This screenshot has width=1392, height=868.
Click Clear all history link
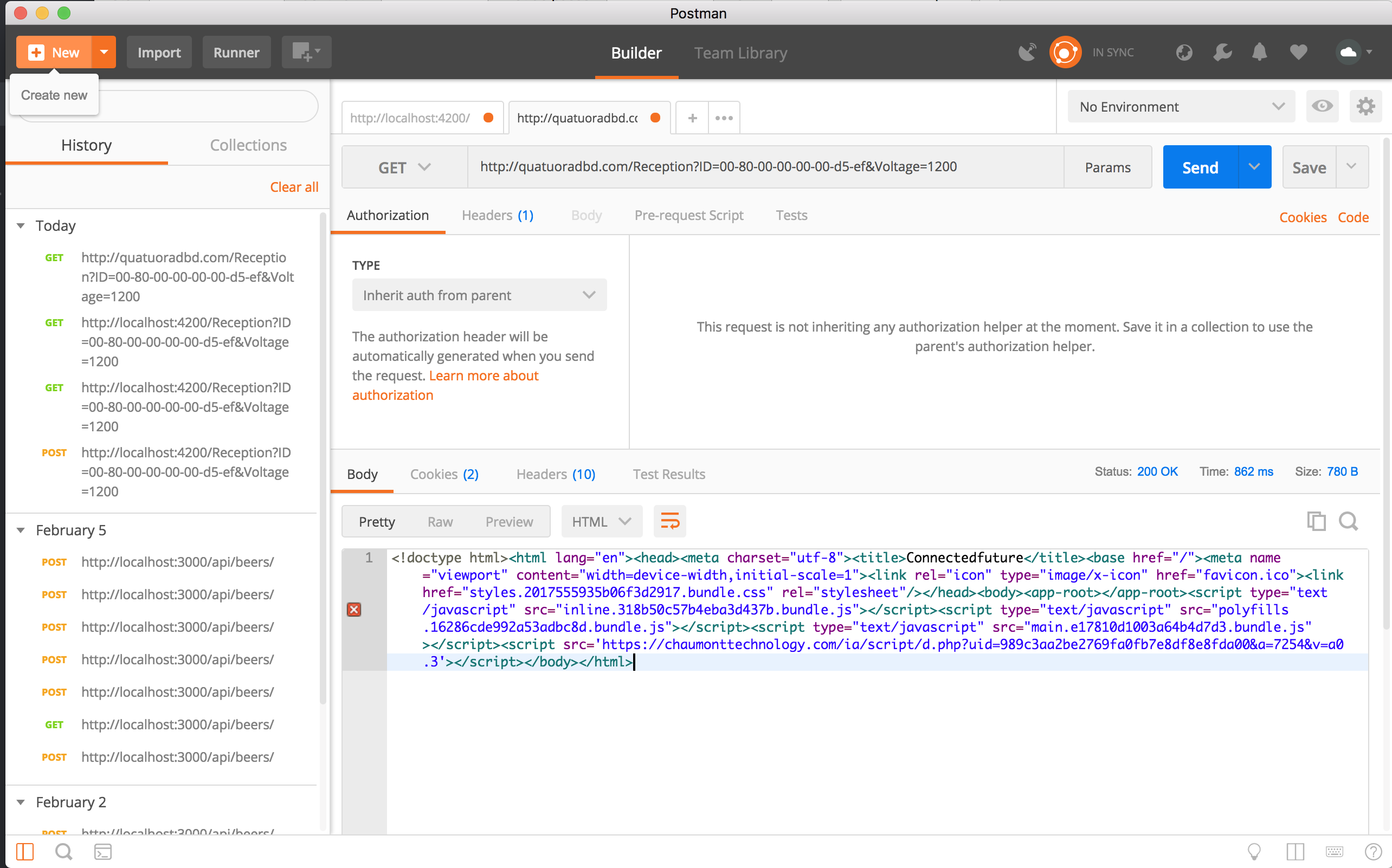point(294,187)
